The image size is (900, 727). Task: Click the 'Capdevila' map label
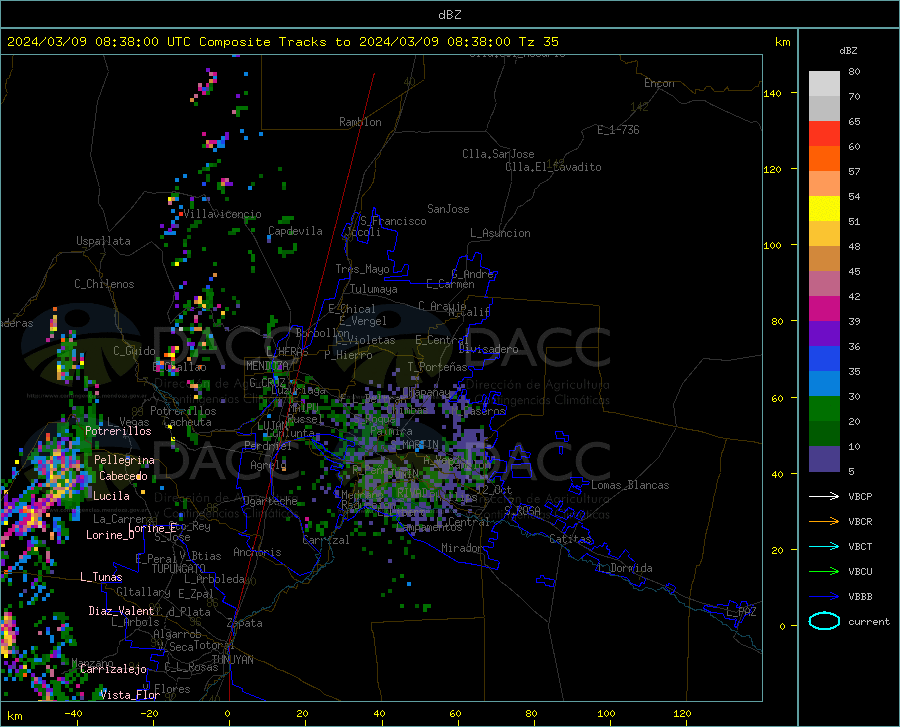pyautogui.click(x=295, y=231)
